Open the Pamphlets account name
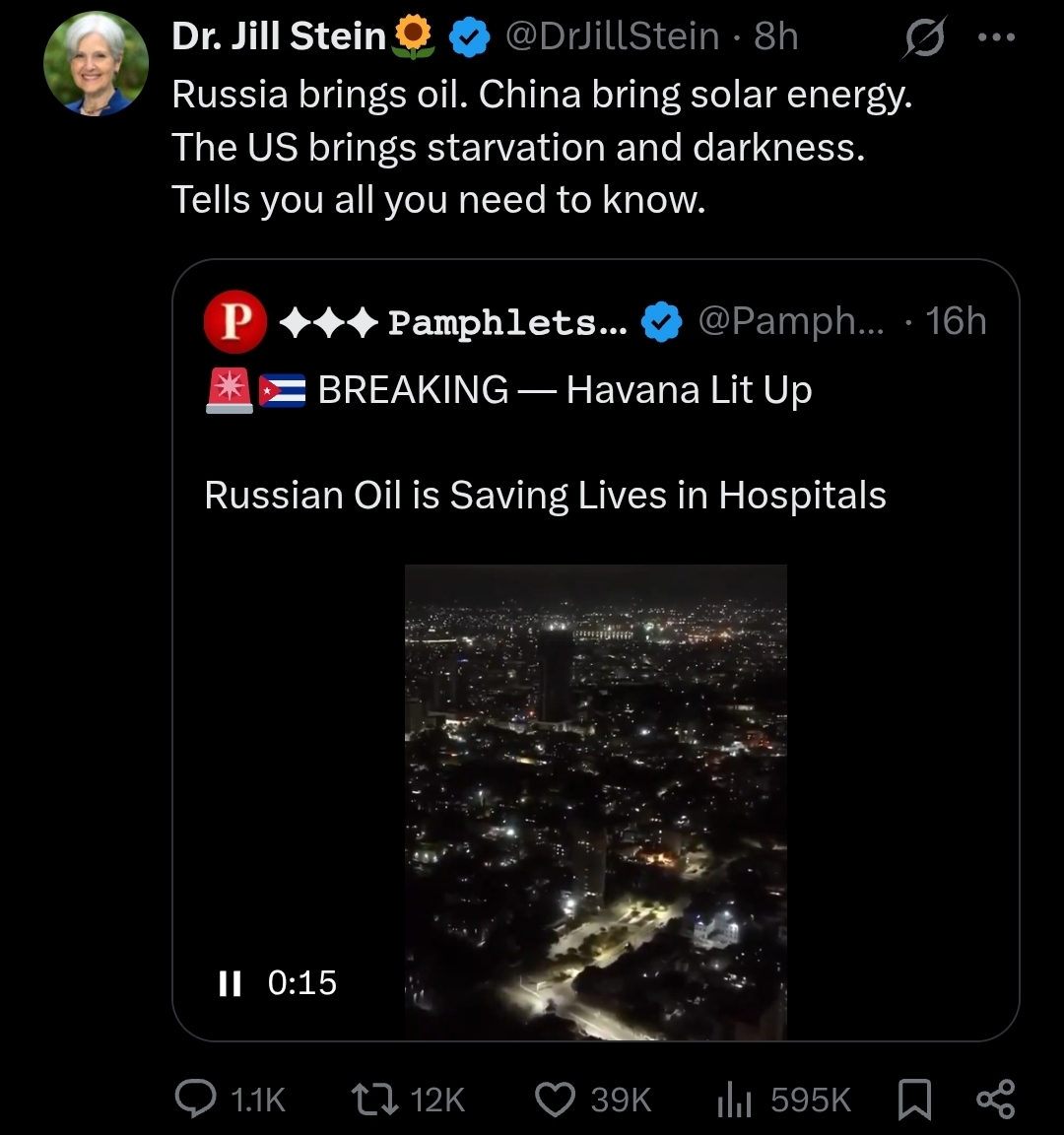This screenshot has width=1064, height=1135. pyautogui.click(x=507, y=321)
